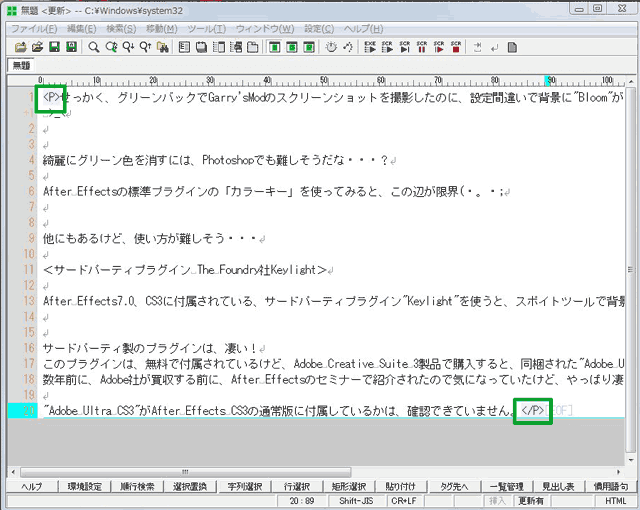Viewport: 640px width, 510px height.
Task: Click the closing </P> tag in line 20
Action: click(532, 410)
